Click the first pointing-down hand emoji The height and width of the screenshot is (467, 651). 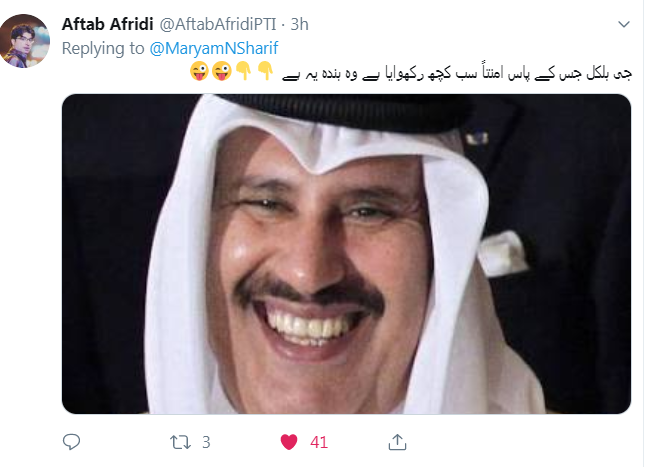pos(244,71)
